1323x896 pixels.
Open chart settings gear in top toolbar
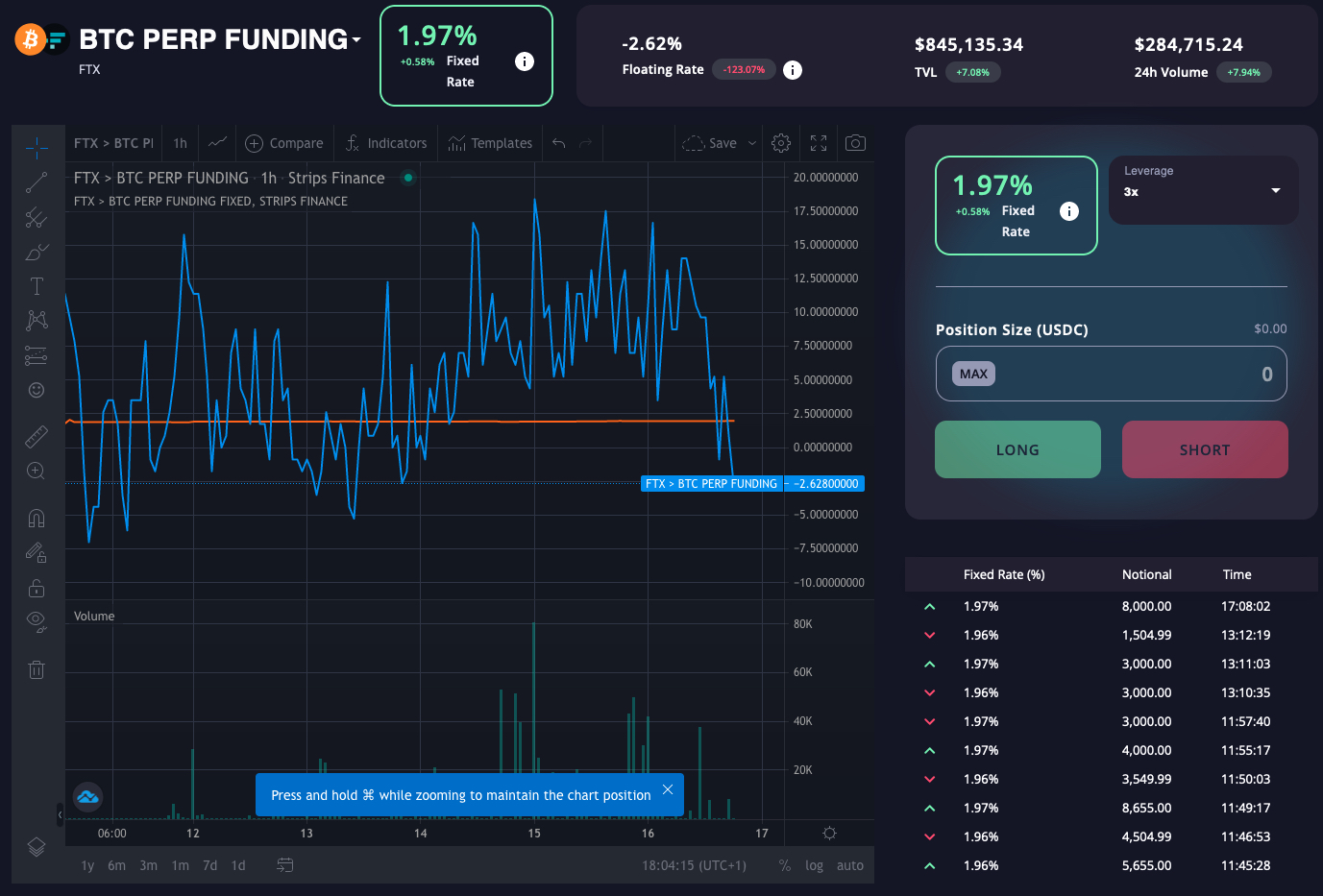(781, 143)
